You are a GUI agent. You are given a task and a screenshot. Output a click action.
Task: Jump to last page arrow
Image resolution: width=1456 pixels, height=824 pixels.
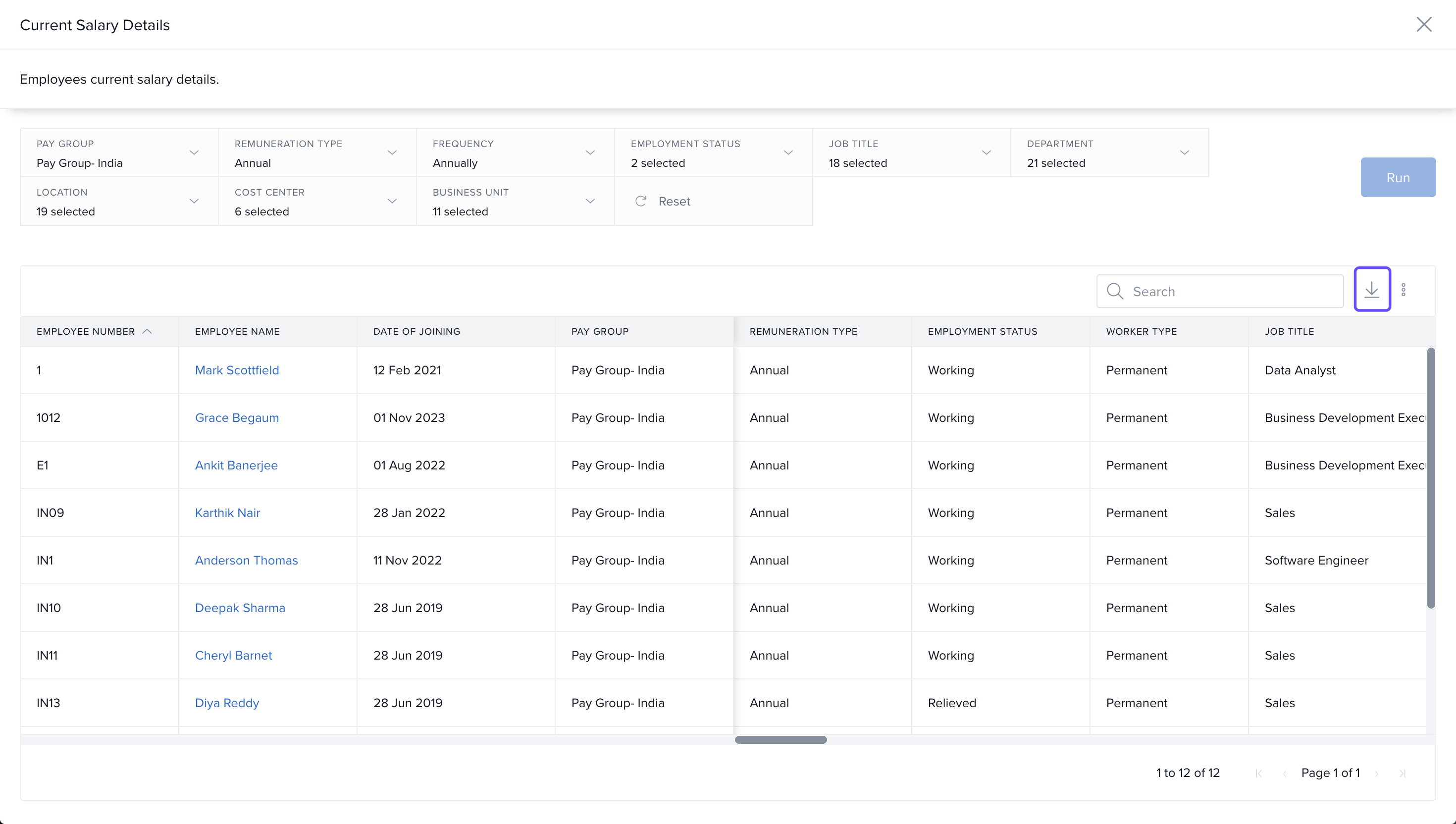pos(1402,773)
